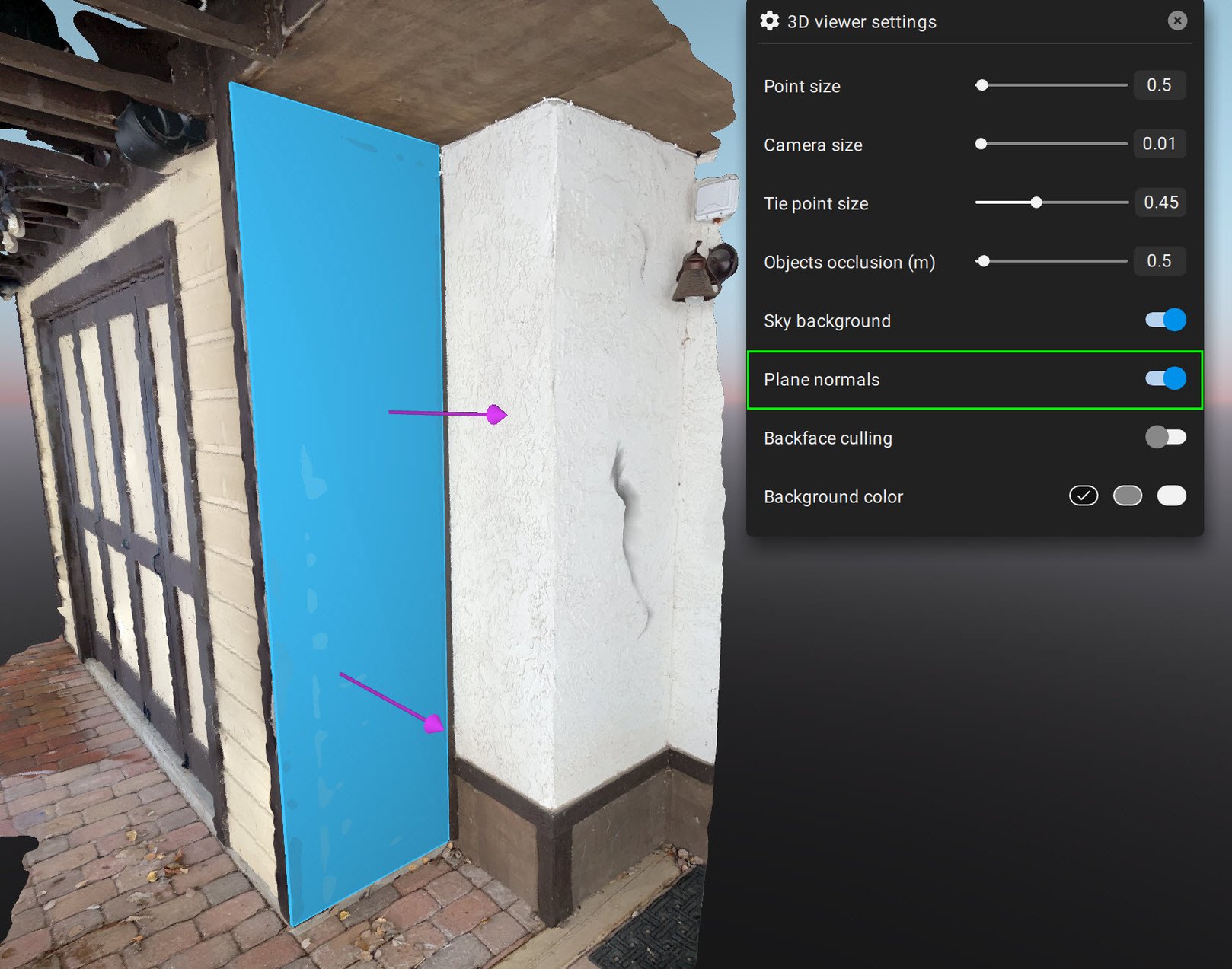This screenshot has width=1232, height=969.
Task: Choose the gray background color swatch
Action: [1128, 496]
